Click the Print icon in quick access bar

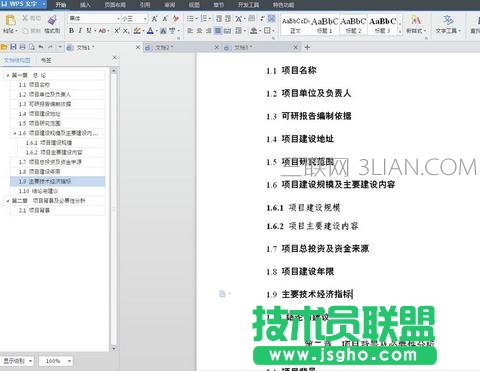pyautogui.click(x=22, y=47)
